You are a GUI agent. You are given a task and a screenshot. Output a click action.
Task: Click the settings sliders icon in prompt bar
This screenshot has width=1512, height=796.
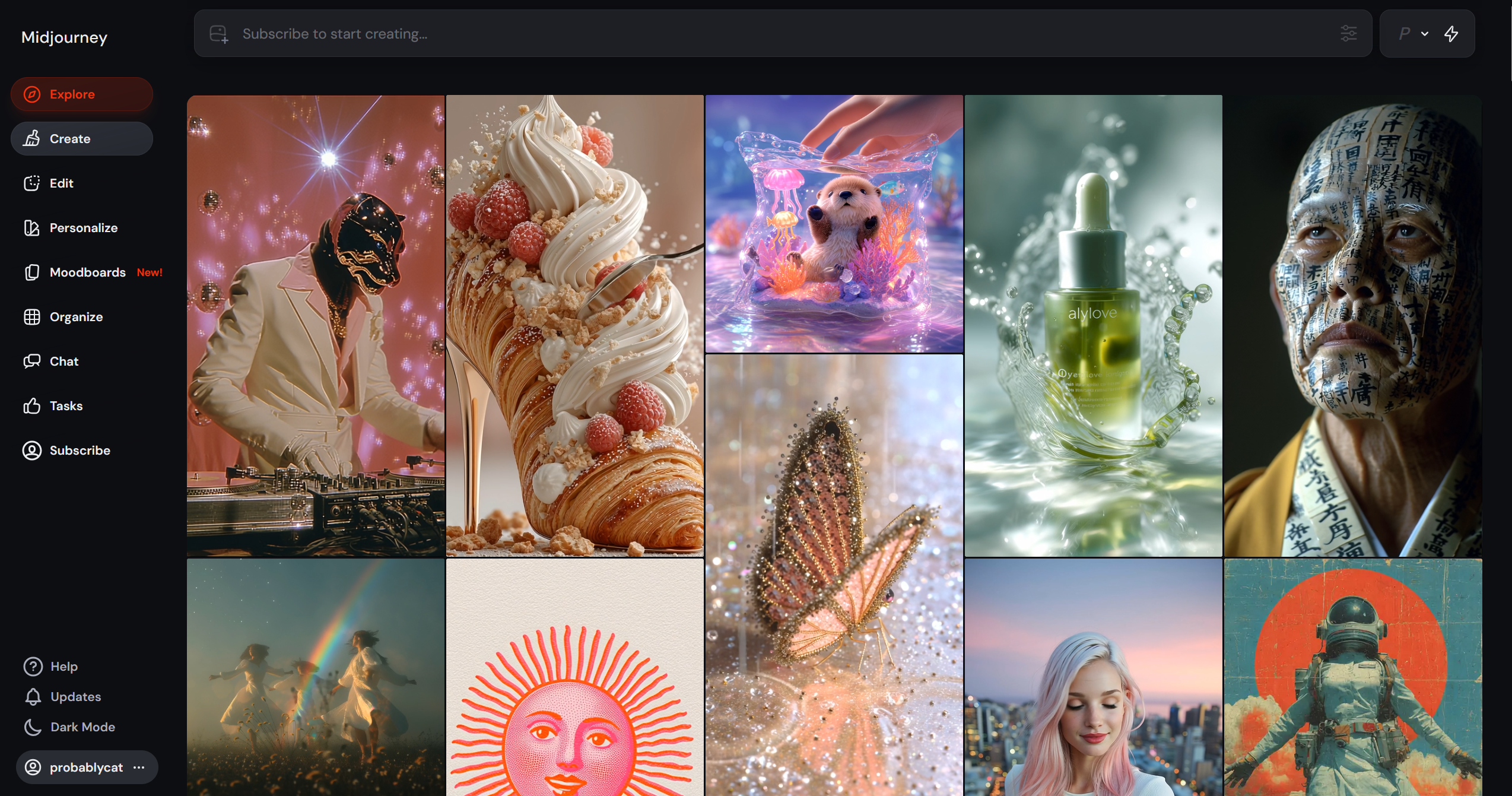tap(1348, 34)
